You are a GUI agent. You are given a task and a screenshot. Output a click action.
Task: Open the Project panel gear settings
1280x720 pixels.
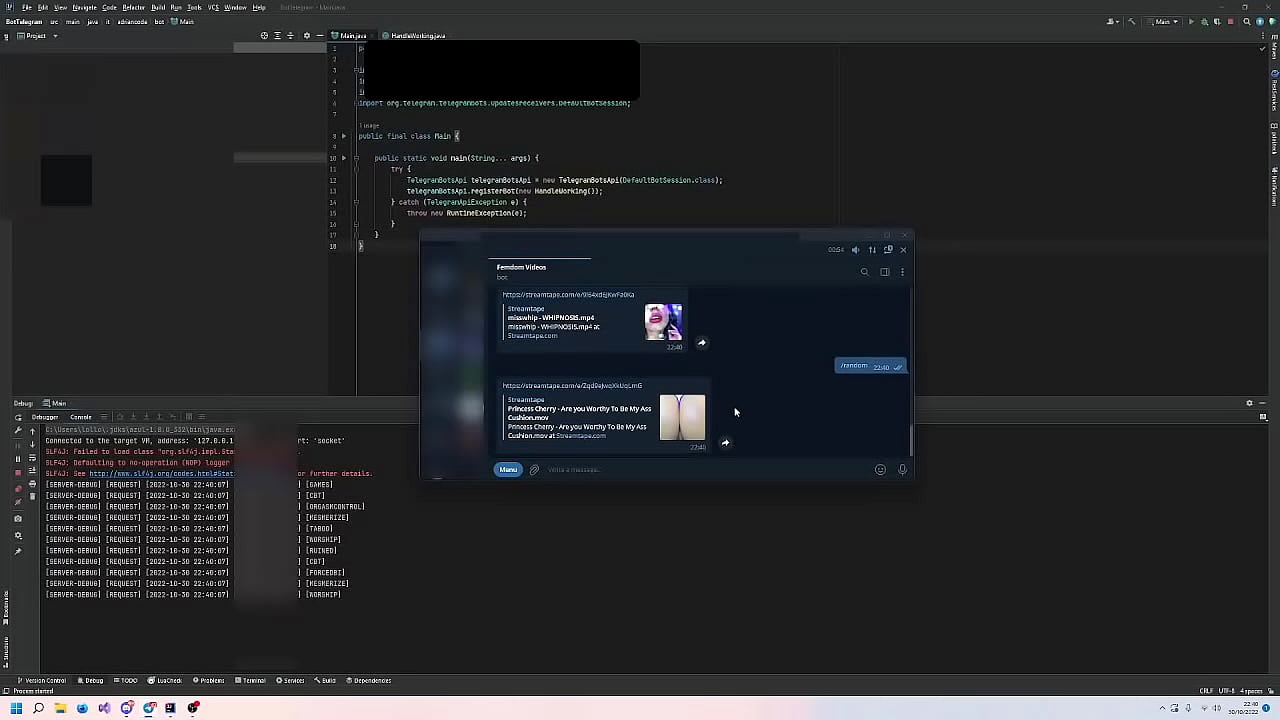point(306,36)
